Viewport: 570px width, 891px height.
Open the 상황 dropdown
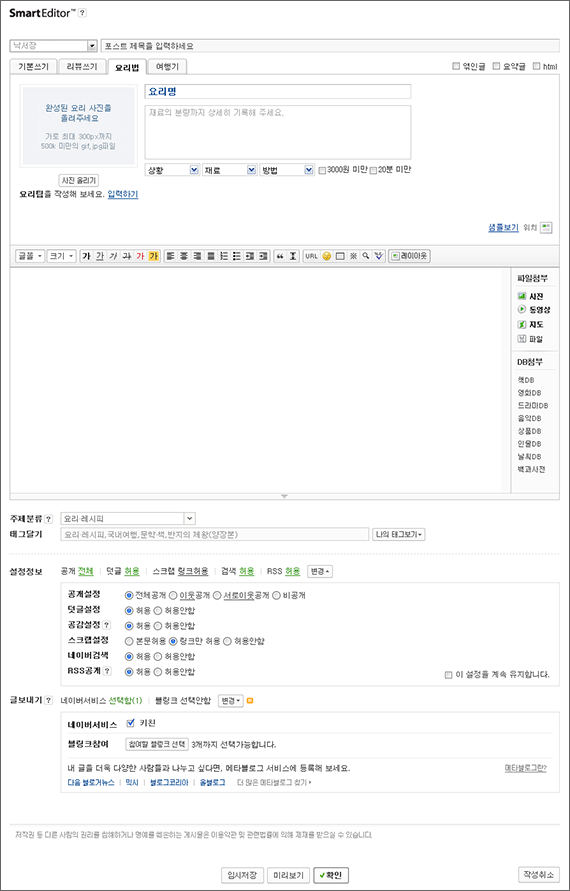(172, 170)
